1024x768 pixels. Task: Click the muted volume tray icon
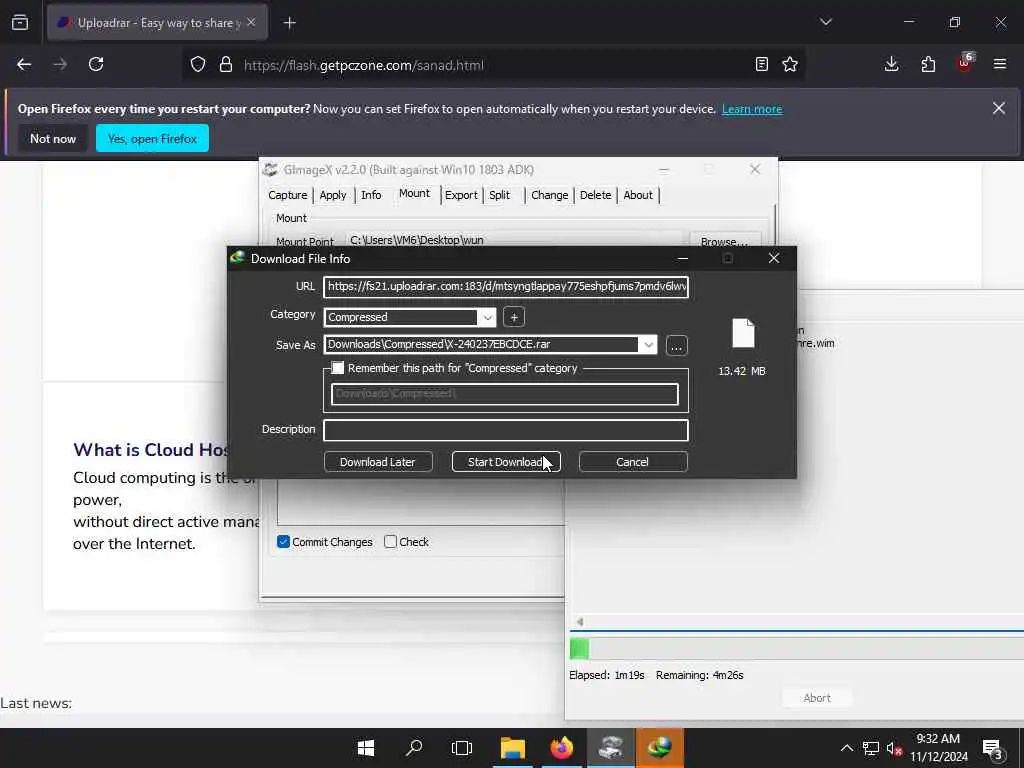pyautogui.click(x=894, y=749)
